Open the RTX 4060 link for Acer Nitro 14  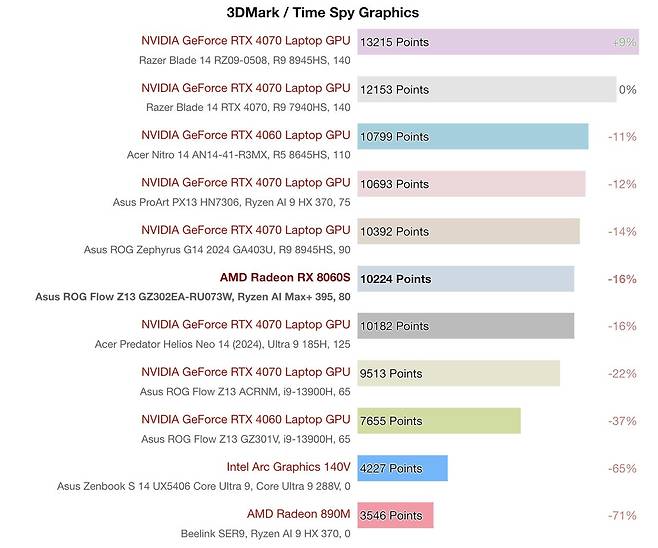click(246, 135)
